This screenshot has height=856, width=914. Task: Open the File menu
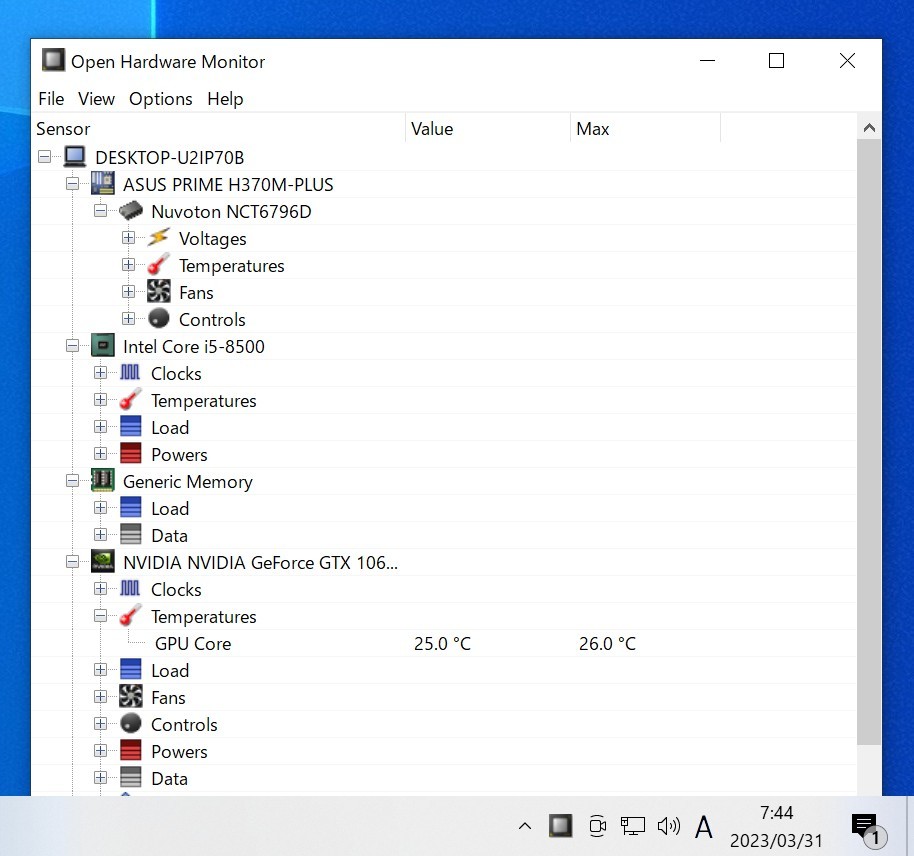51,99
